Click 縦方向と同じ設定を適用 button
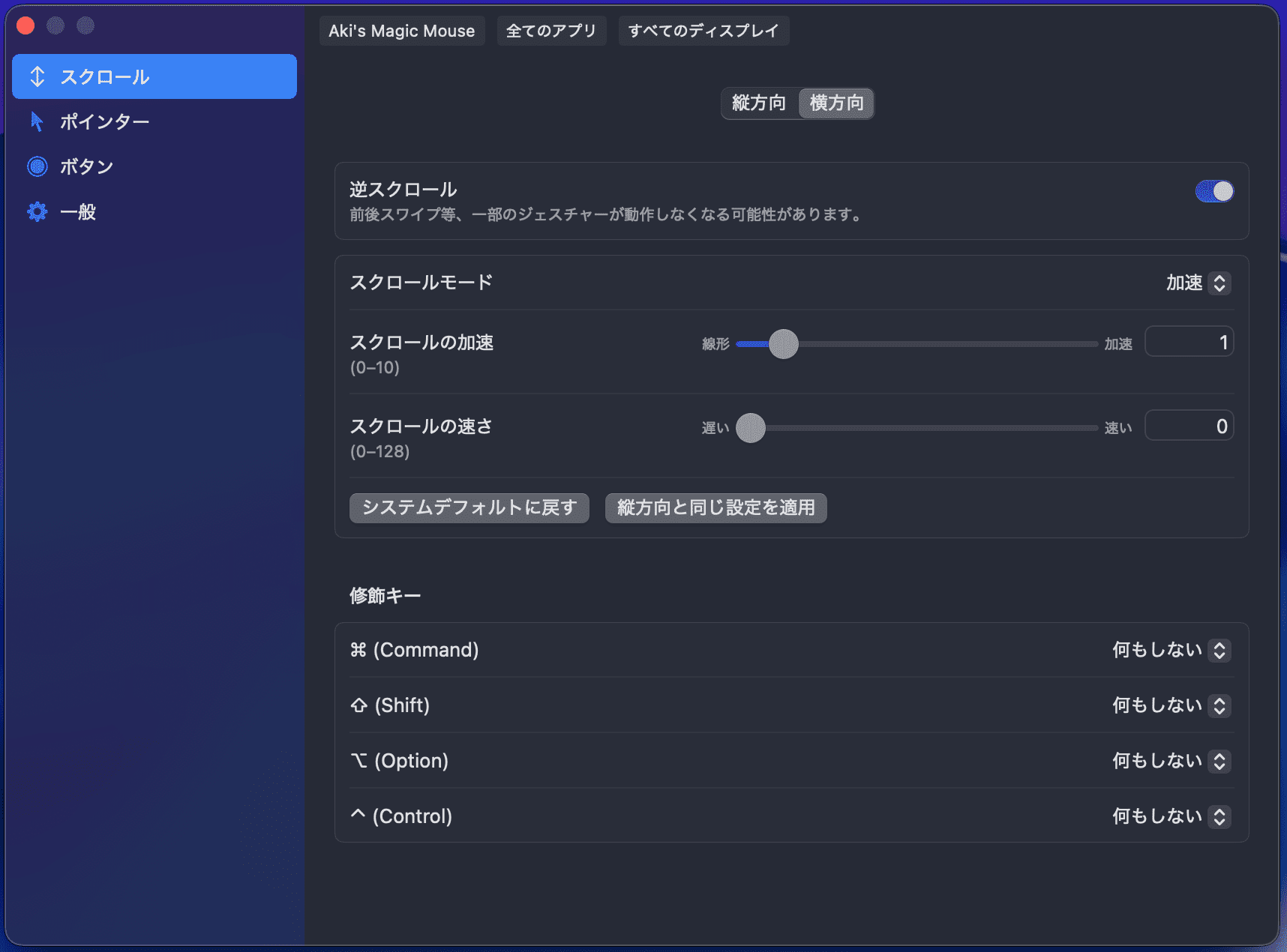Viewport: 1287px width, 952px height. [x=715, y=508]
